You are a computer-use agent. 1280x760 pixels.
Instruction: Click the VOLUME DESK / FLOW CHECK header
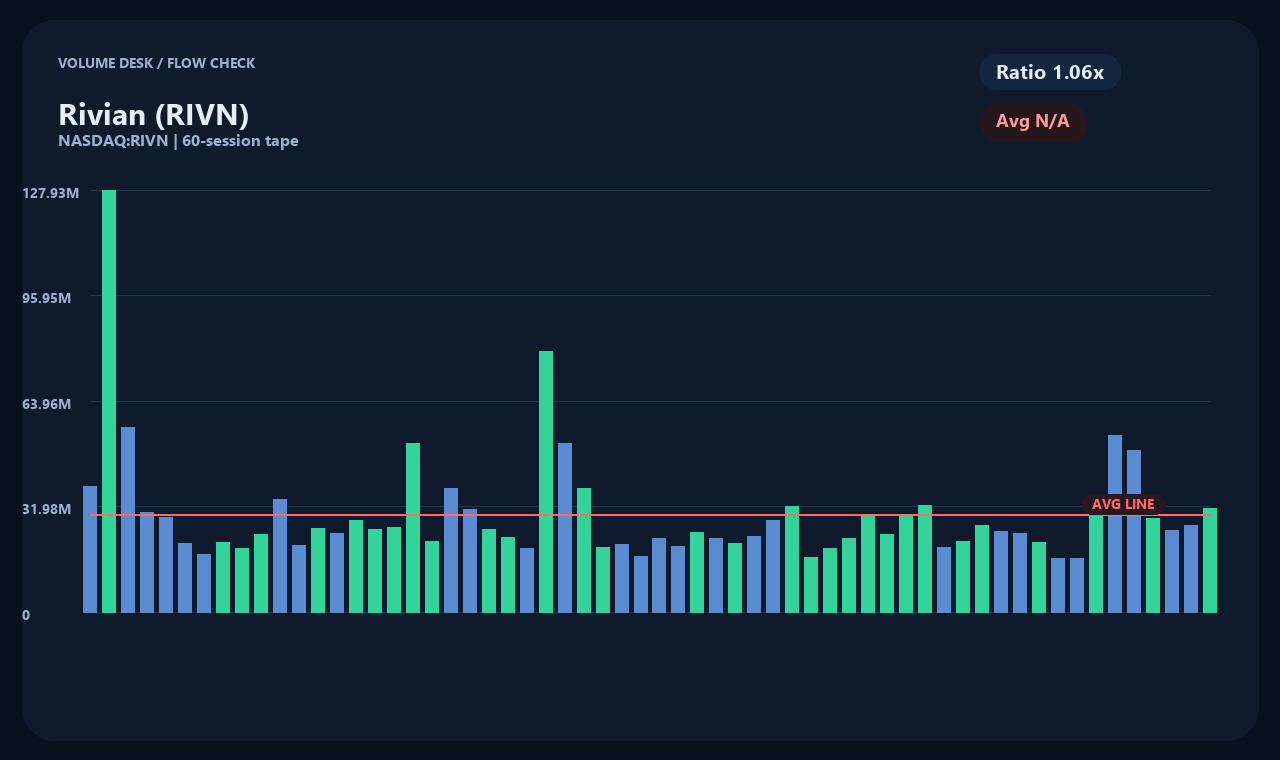pos(156,63)
